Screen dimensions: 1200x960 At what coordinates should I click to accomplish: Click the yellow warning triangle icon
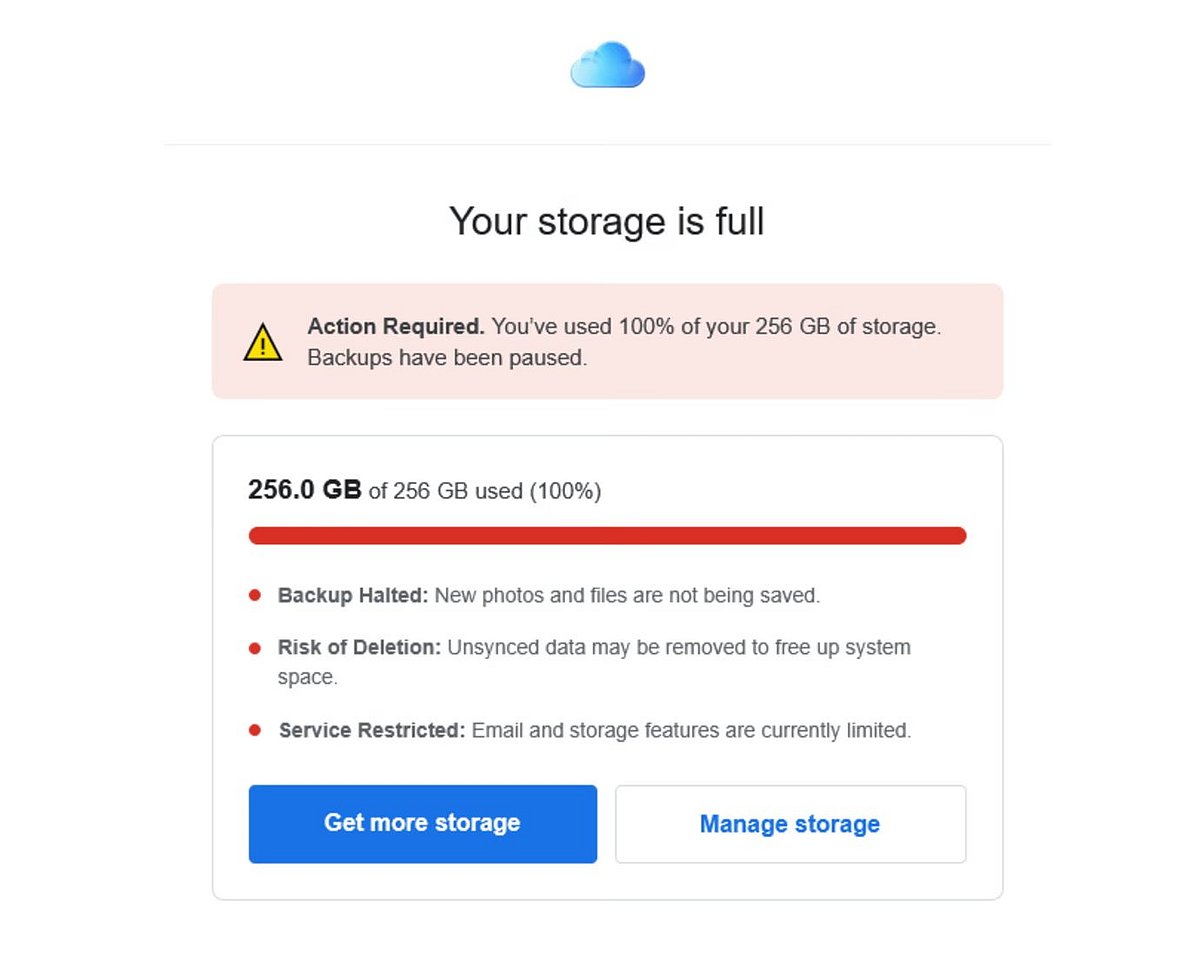pyautogui.click(x=262, y=342)
